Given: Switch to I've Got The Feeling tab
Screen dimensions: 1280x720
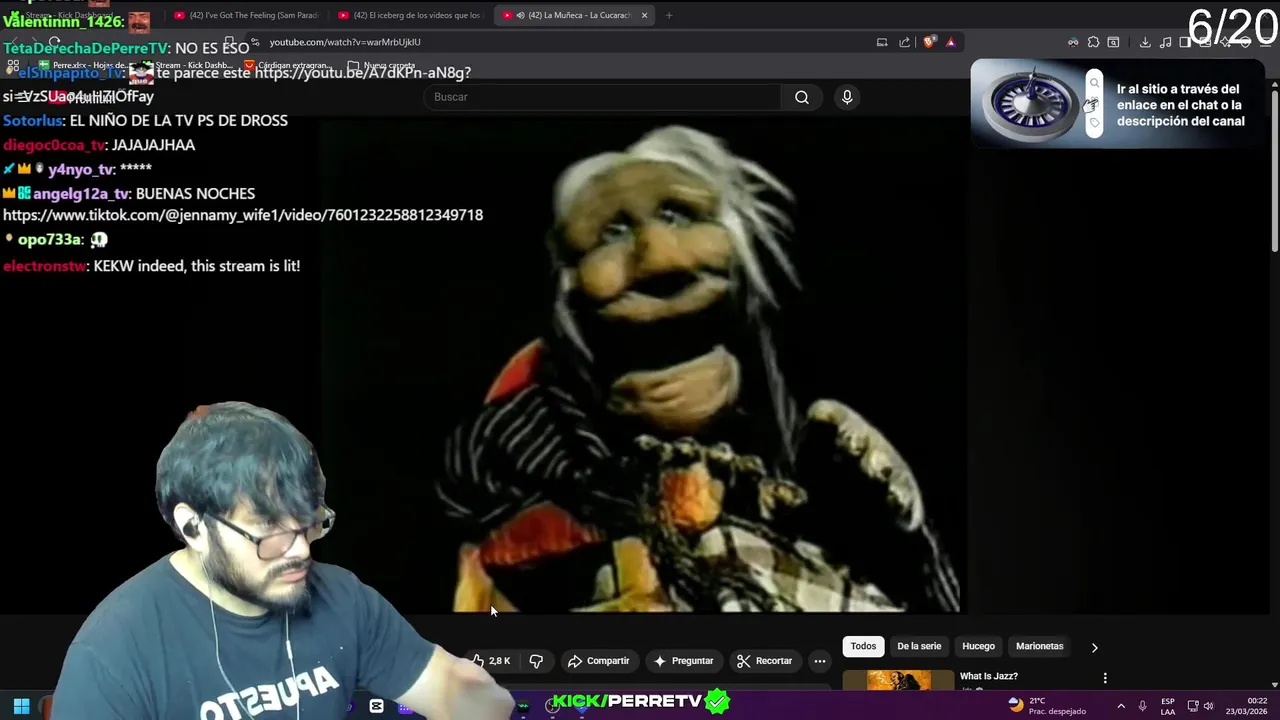Looking at the screenshot, I should click(245, 15).
